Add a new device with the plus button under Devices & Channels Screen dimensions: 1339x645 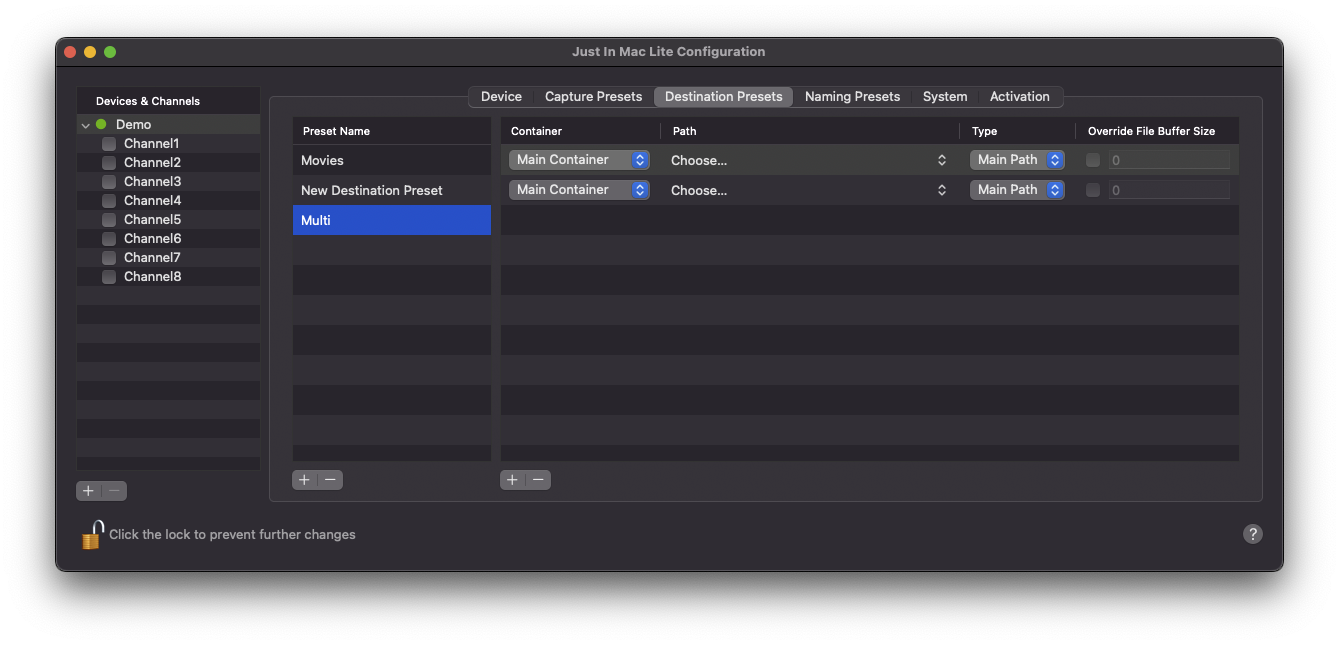point(89,491)
